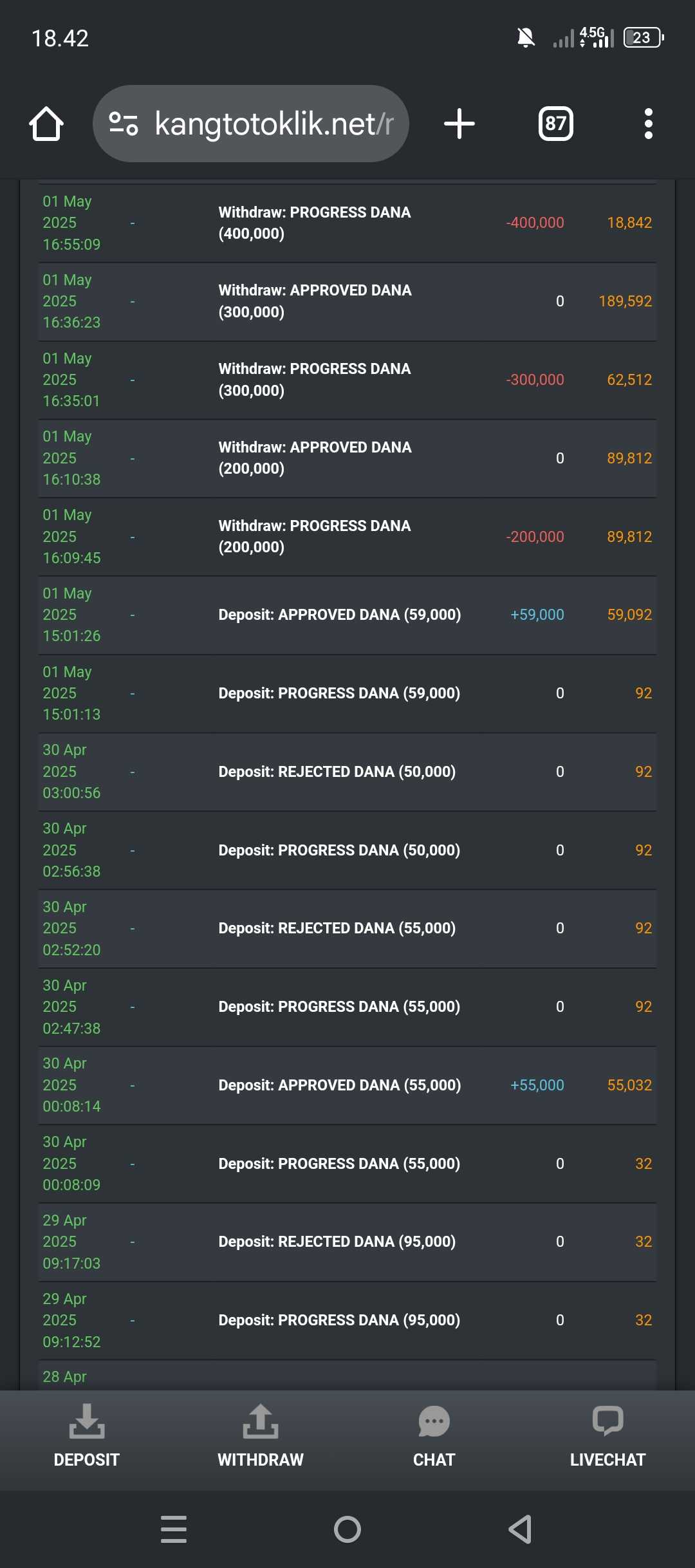Tap Android home circle button
695x1568 pixels.
click(x=347, y=1529)
